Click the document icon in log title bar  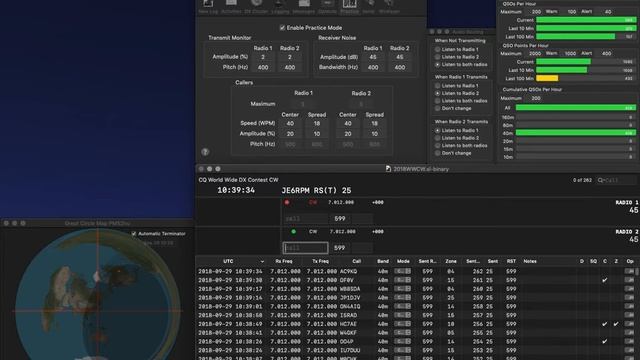click(388, 169)
